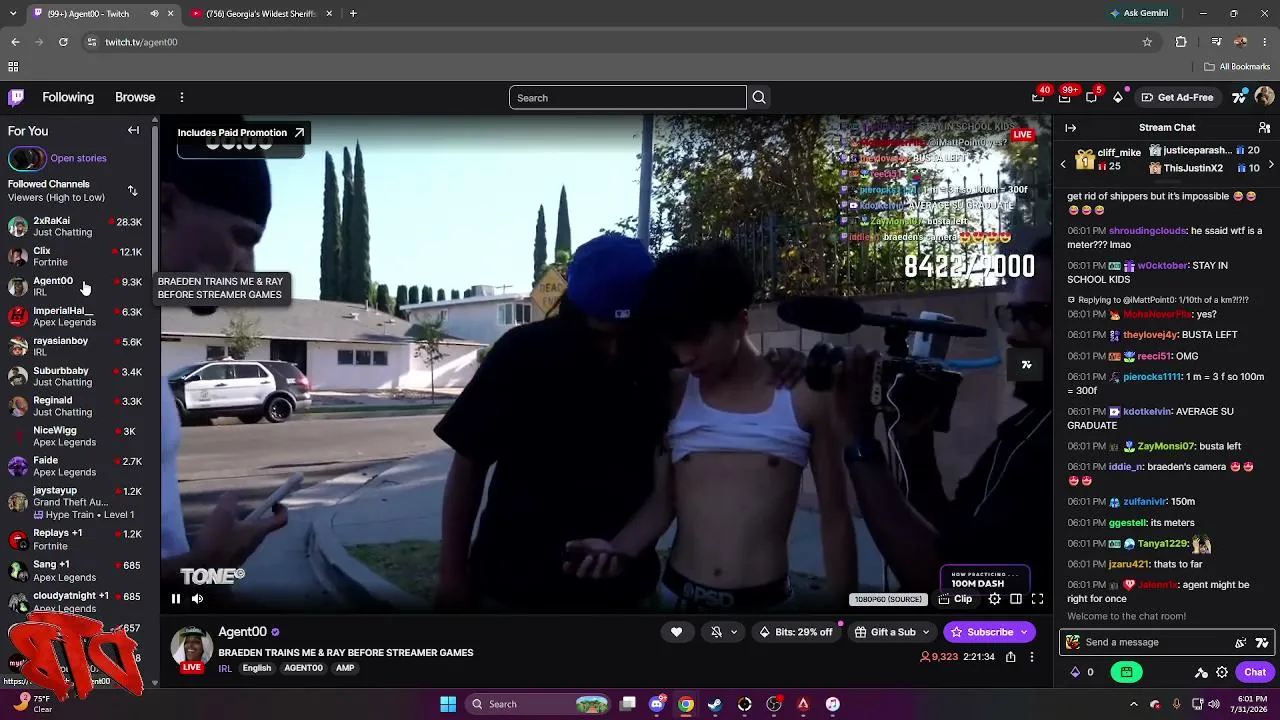1280x720 pixels.
Task: Open the Agent00 channel name link
Action: point(243,632)
